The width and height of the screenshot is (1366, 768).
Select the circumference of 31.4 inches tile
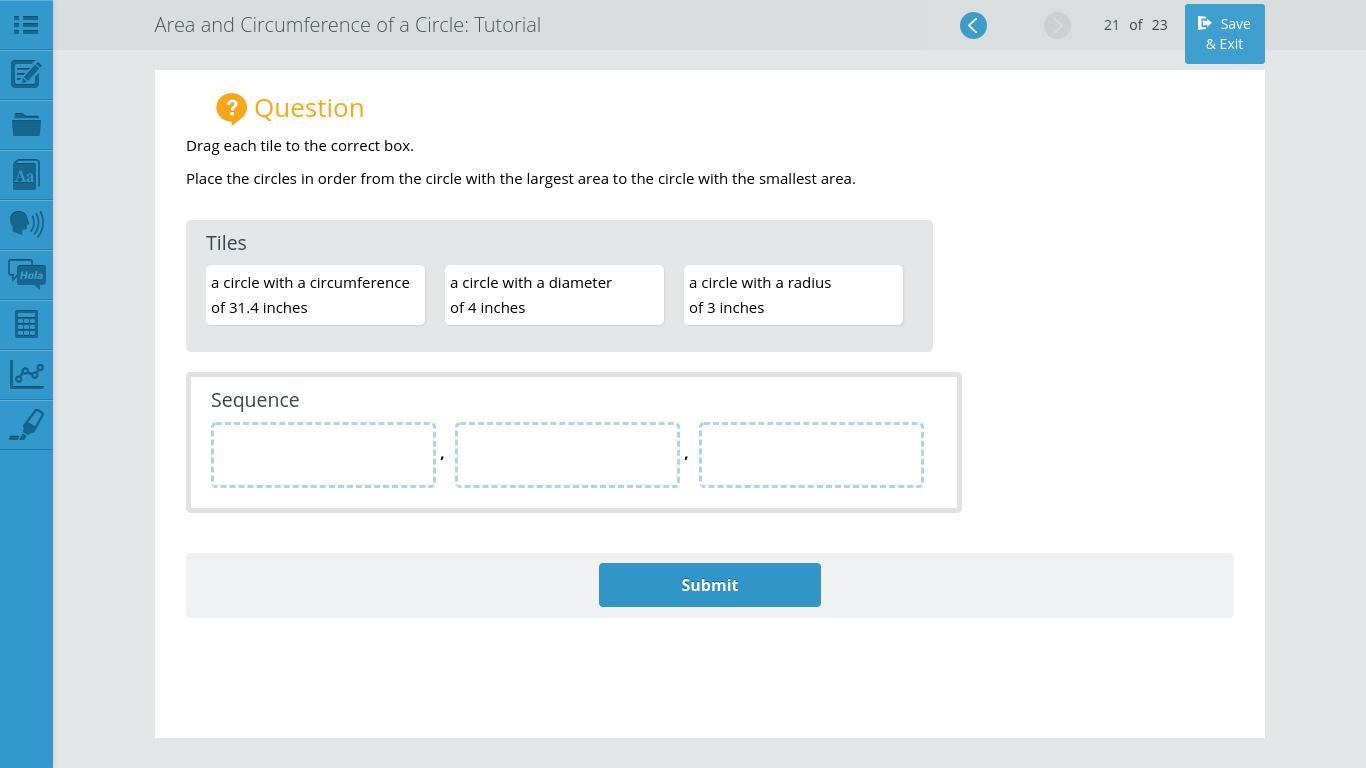(x=315, y=295)
